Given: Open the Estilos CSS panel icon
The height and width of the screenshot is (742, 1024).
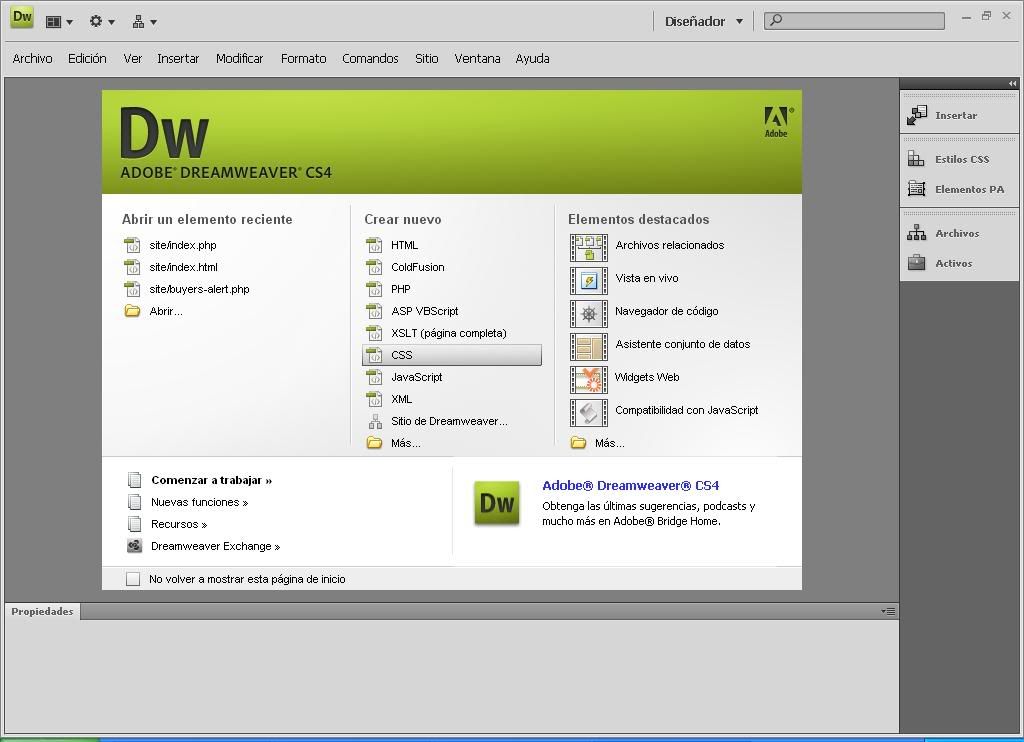Looking at the screenshot, I should pyautogui.click(x=916, y=159).
